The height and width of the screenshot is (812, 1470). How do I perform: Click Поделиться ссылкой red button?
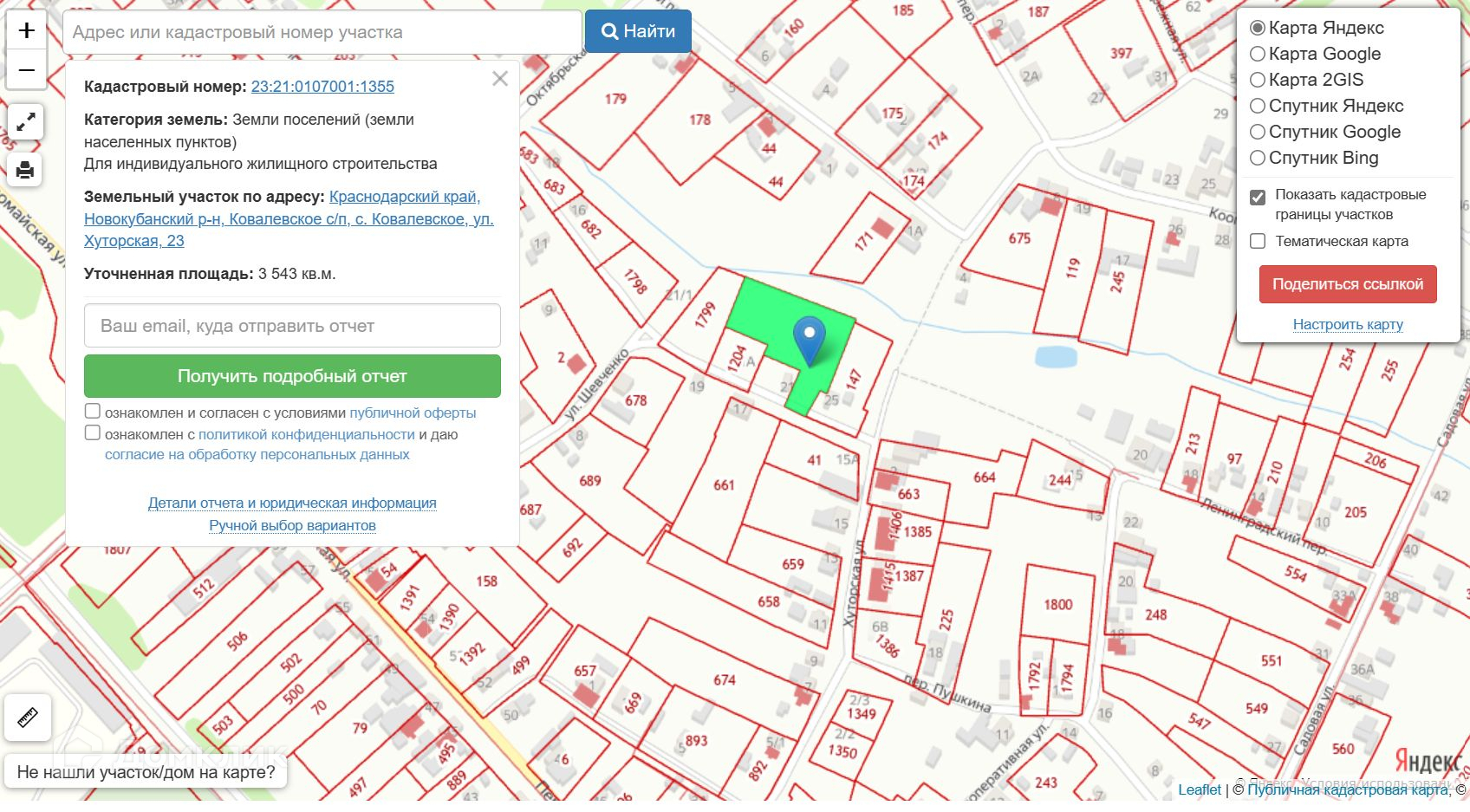[x=1347, y=284]
